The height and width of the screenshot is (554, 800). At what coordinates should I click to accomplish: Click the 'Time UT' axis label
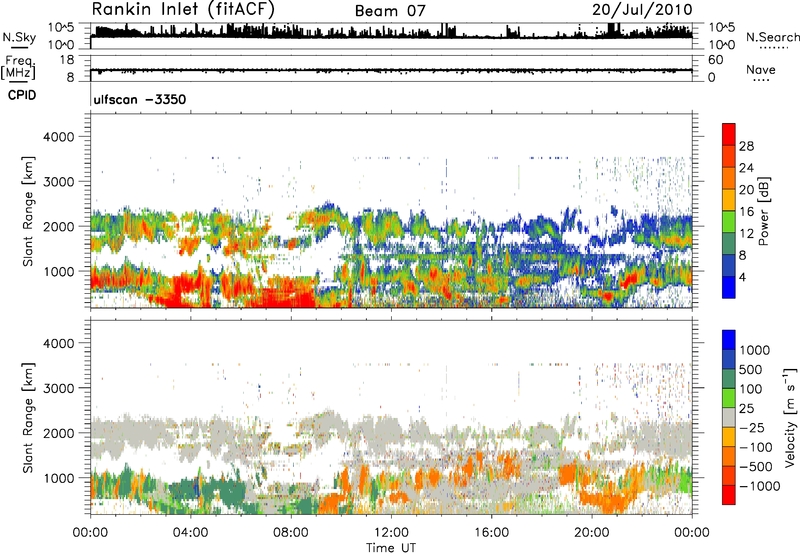pos(391,547)
